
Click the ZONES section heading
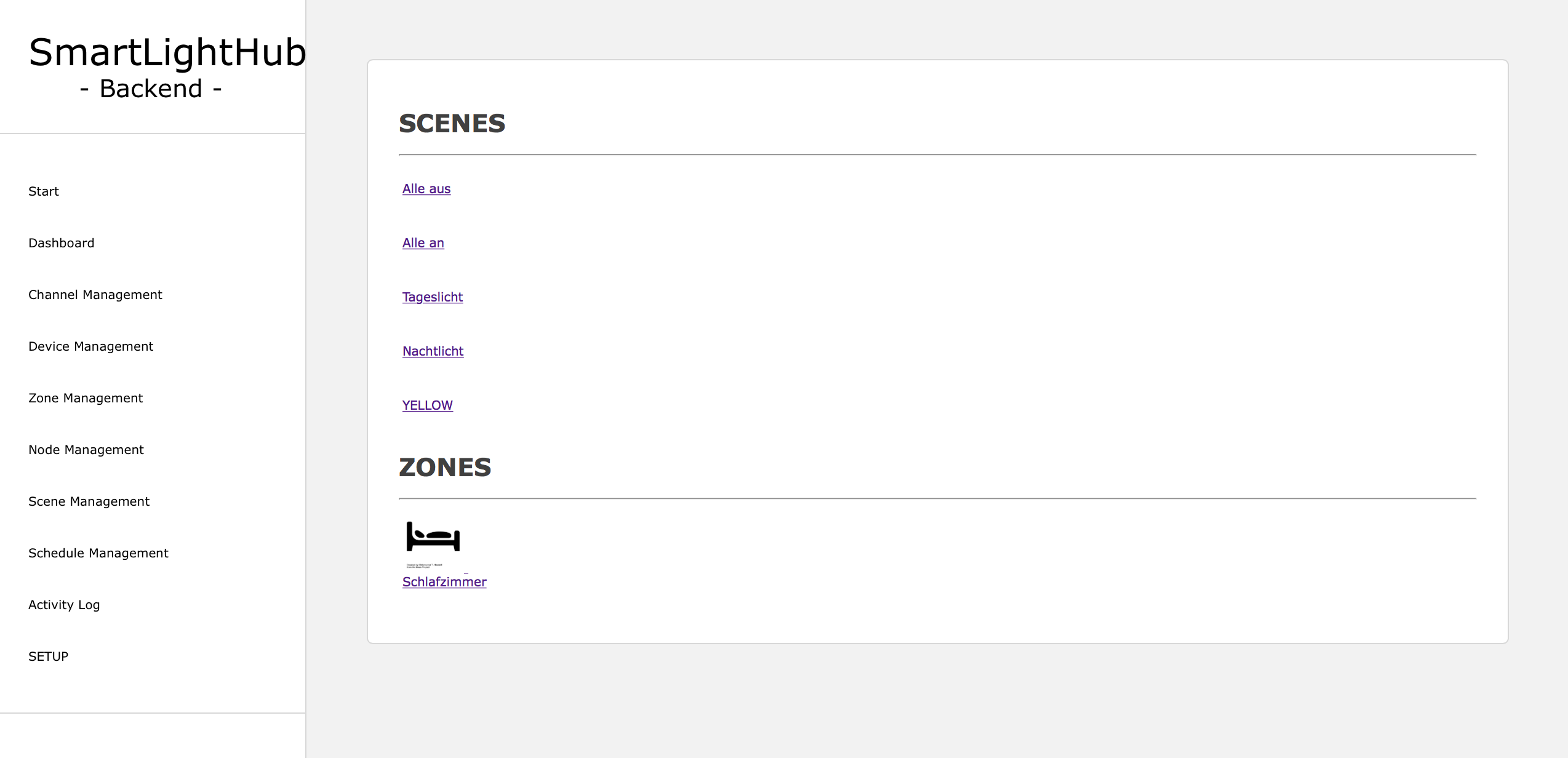[x=445, y=468]
